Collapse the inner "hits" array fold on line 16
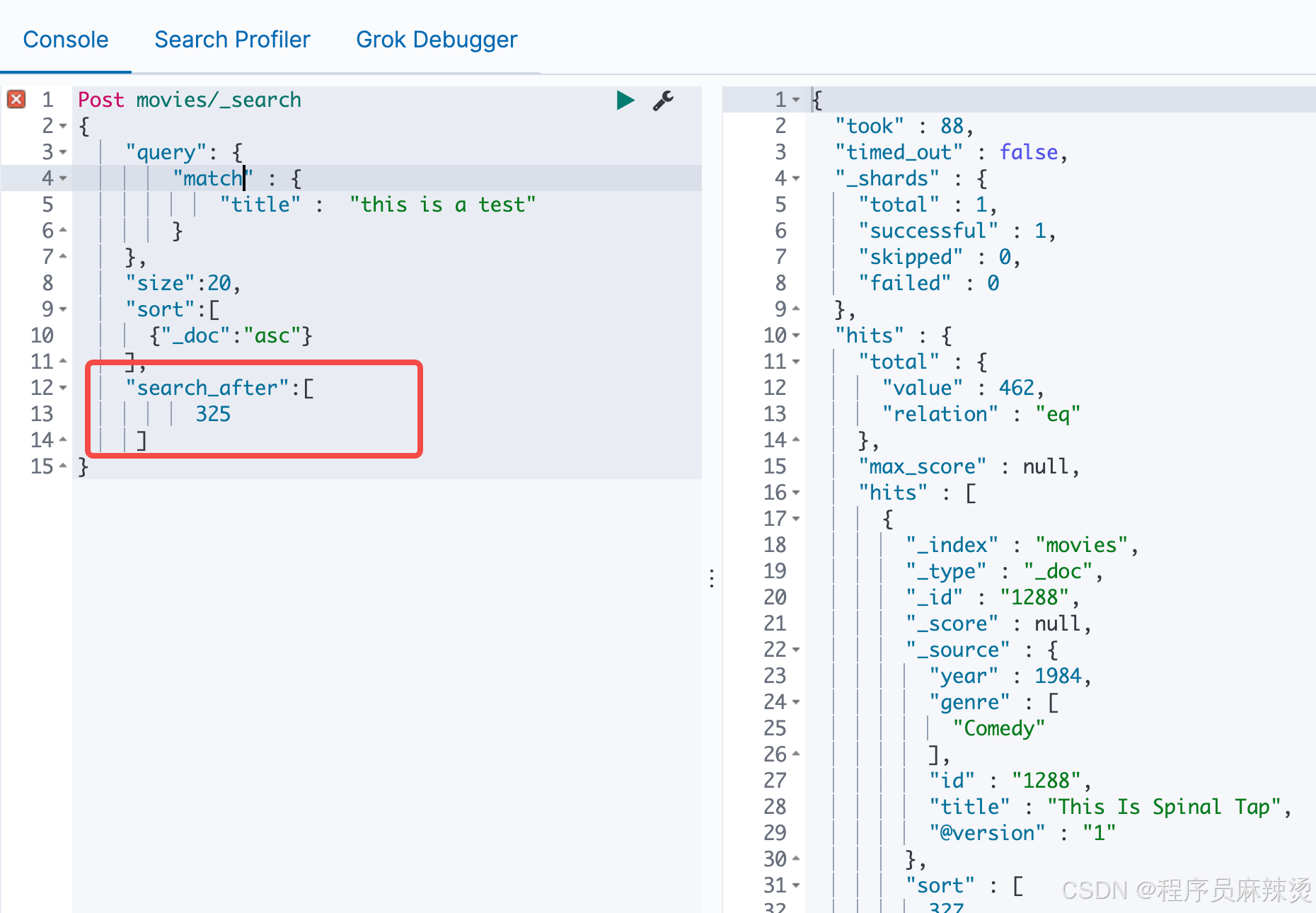 coord(796,493)
